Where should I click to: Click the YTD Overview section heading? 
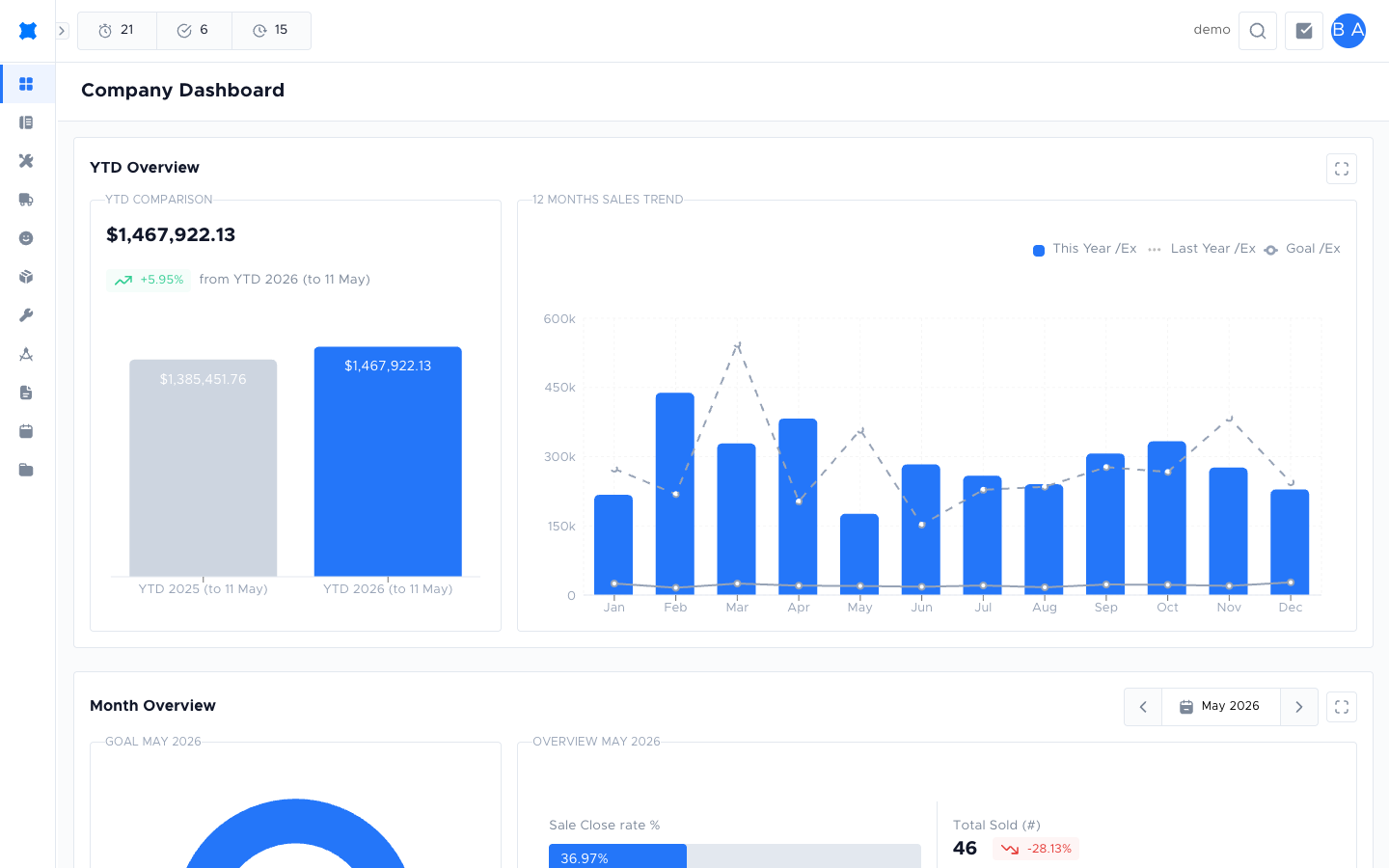[145, 167]
